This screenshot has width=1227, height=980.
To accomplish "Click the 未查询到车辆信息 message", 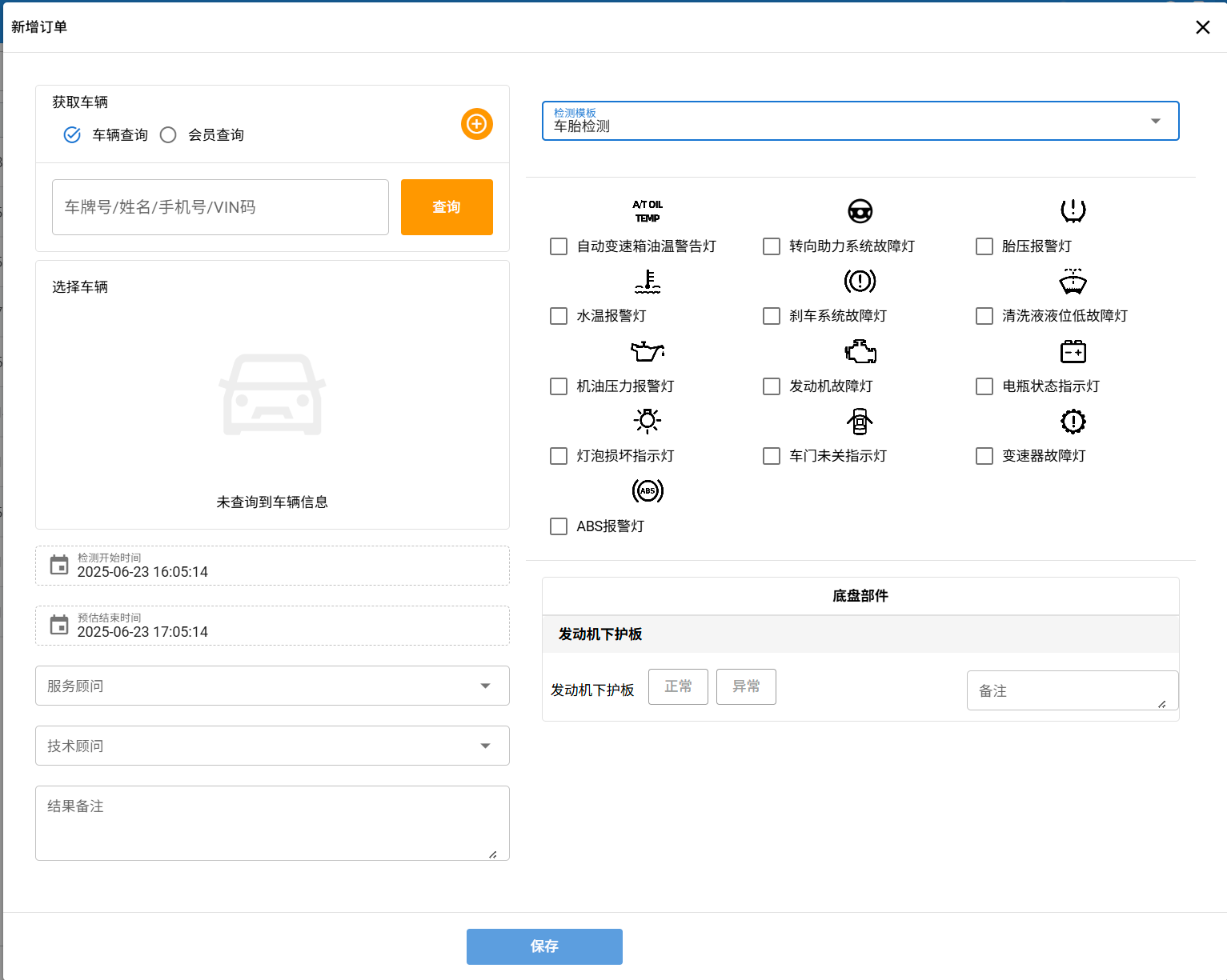I will 272,502.
